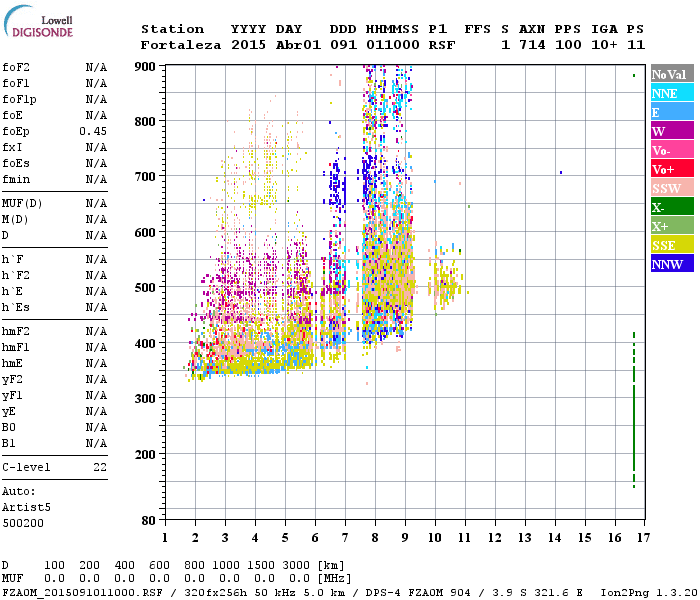This screenshot has height=600, width=700.
Task: Pick the blue E legend swatch
Action: pyautogui.click(x=671, y=112)
